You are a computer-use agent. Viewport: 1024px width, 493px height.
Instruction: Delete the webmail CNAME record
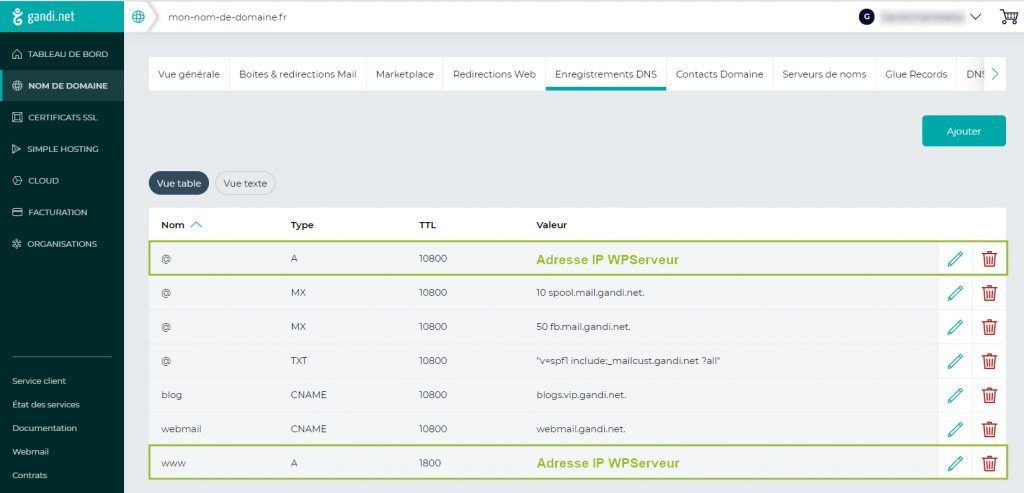point(989,429)
